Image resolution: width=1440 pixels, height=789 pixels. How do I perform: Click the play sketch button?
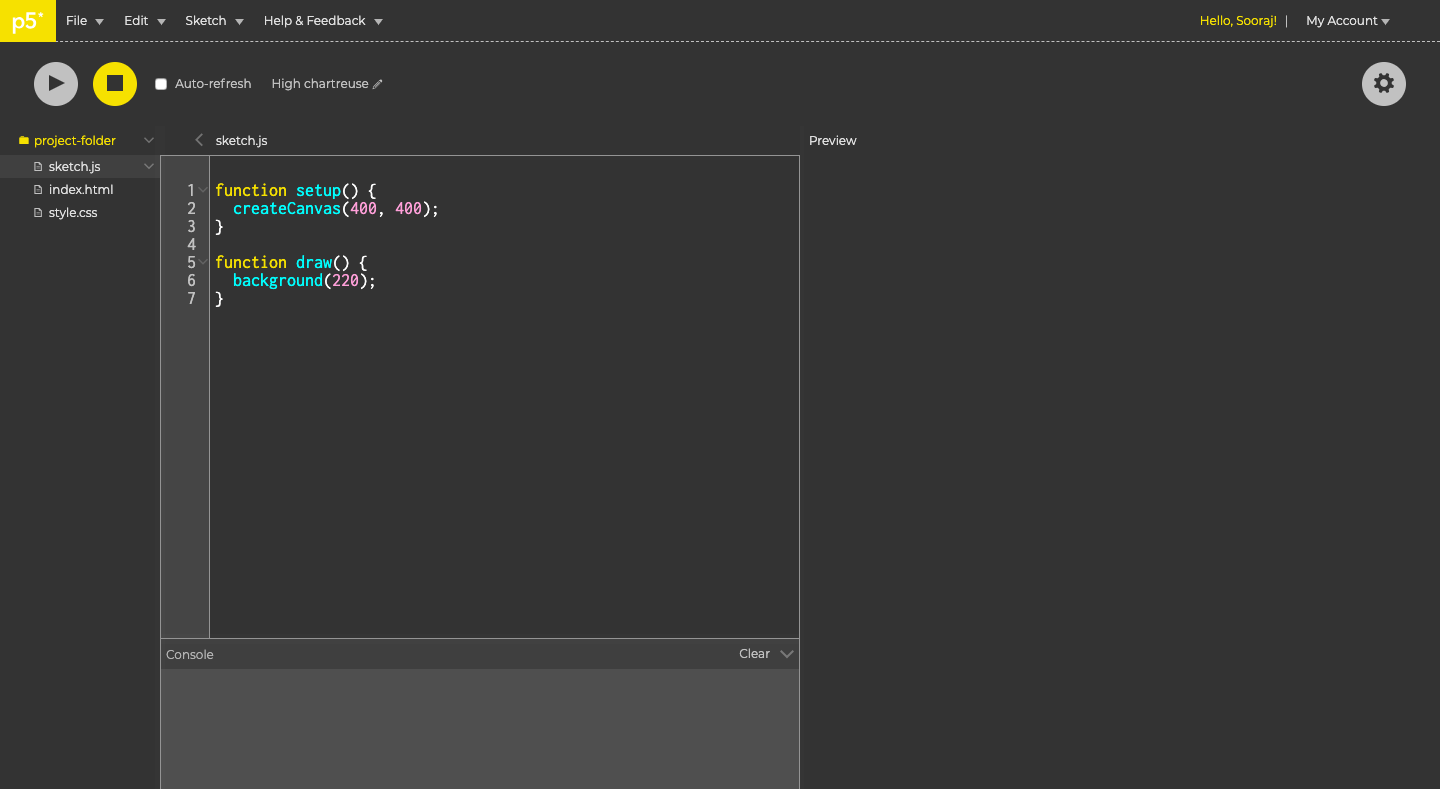pos(56,84)
